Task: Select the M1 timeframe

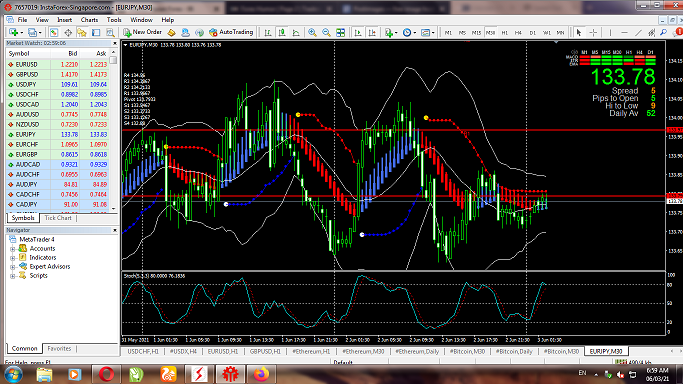Action: coord(448,33)
